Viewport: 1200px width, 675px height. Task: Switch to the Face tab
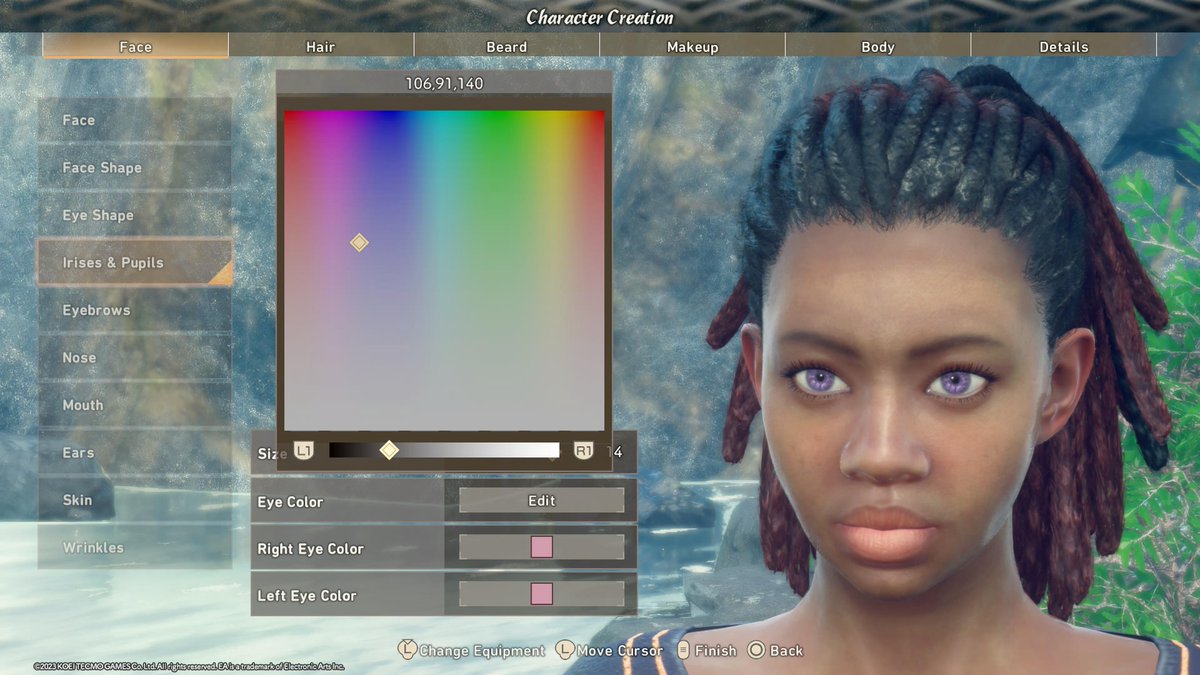click(x=135, y=46)
